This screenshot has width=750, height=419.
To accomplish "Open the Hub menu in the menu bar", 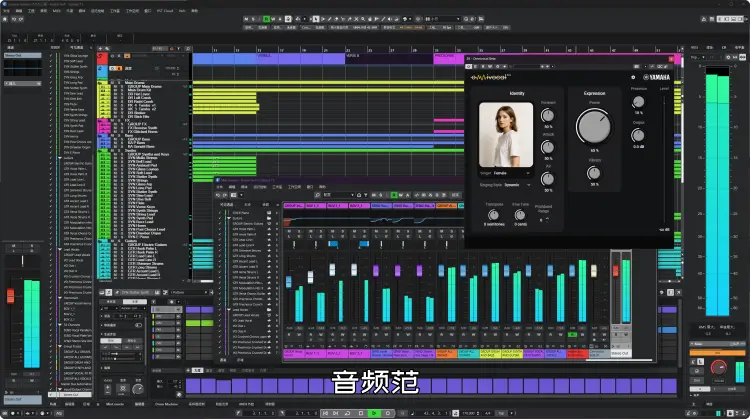I will click(181, 10).
